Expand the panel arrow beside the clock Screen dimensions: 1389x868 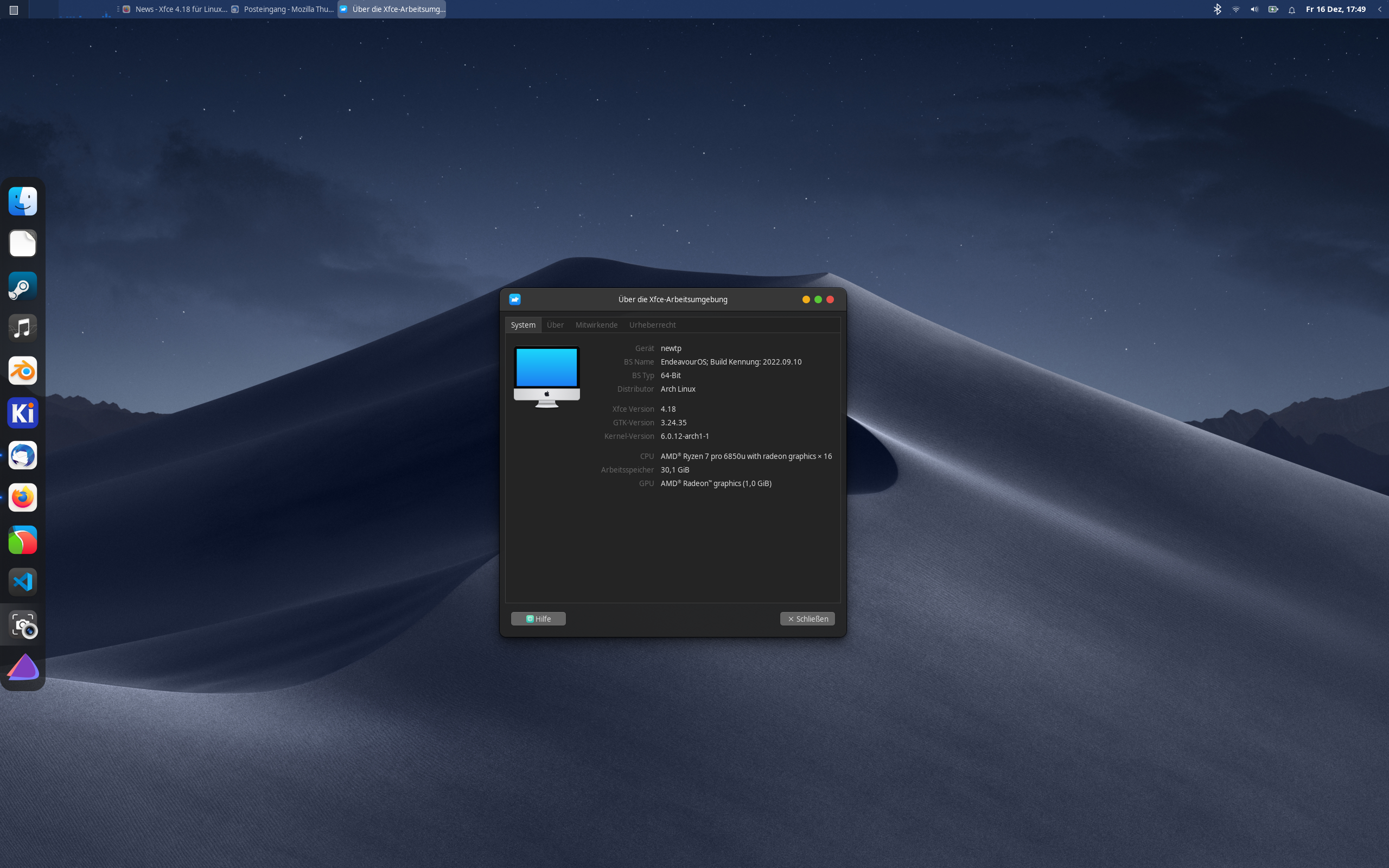click(1380, 9)
